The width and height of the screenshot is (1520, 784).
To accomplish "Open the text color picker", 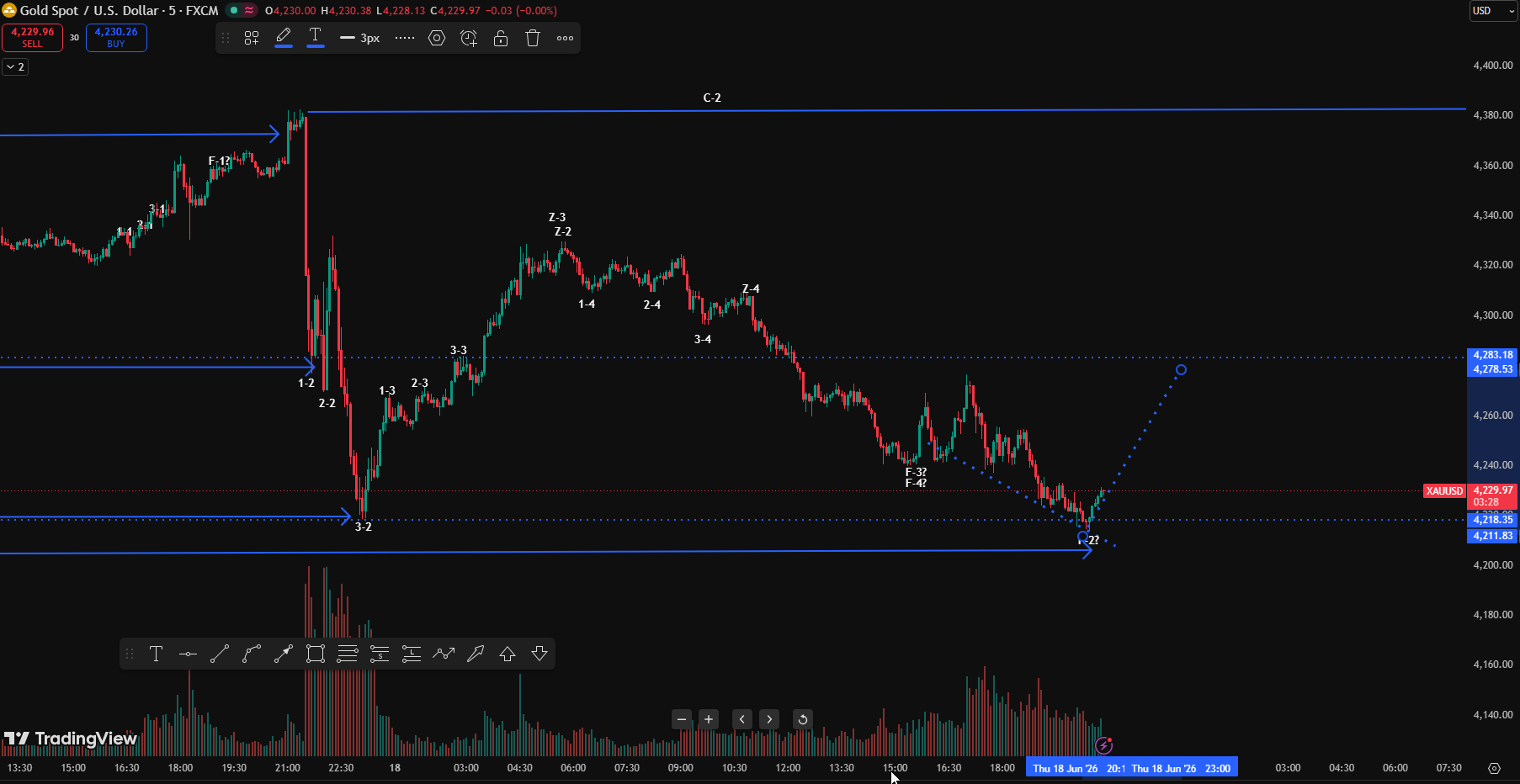I will [x=316, y=38].
